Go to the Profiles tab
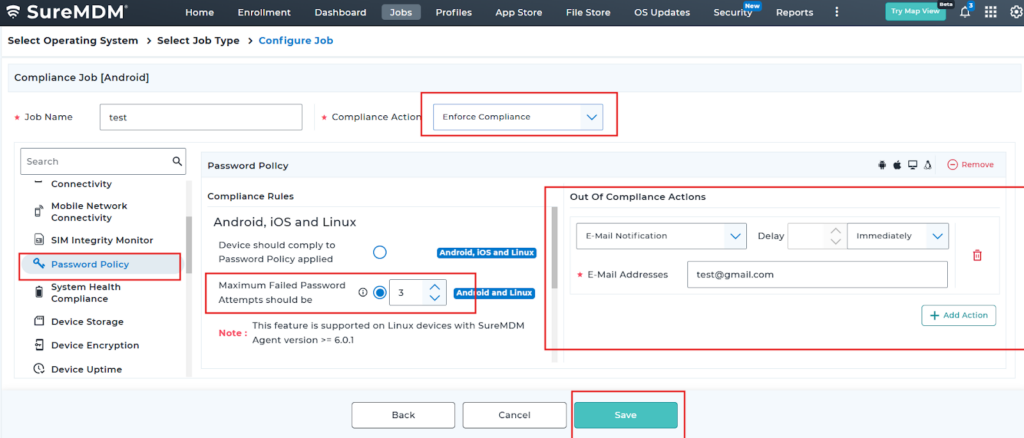The image size is (1024, 438). coord(454,12)
